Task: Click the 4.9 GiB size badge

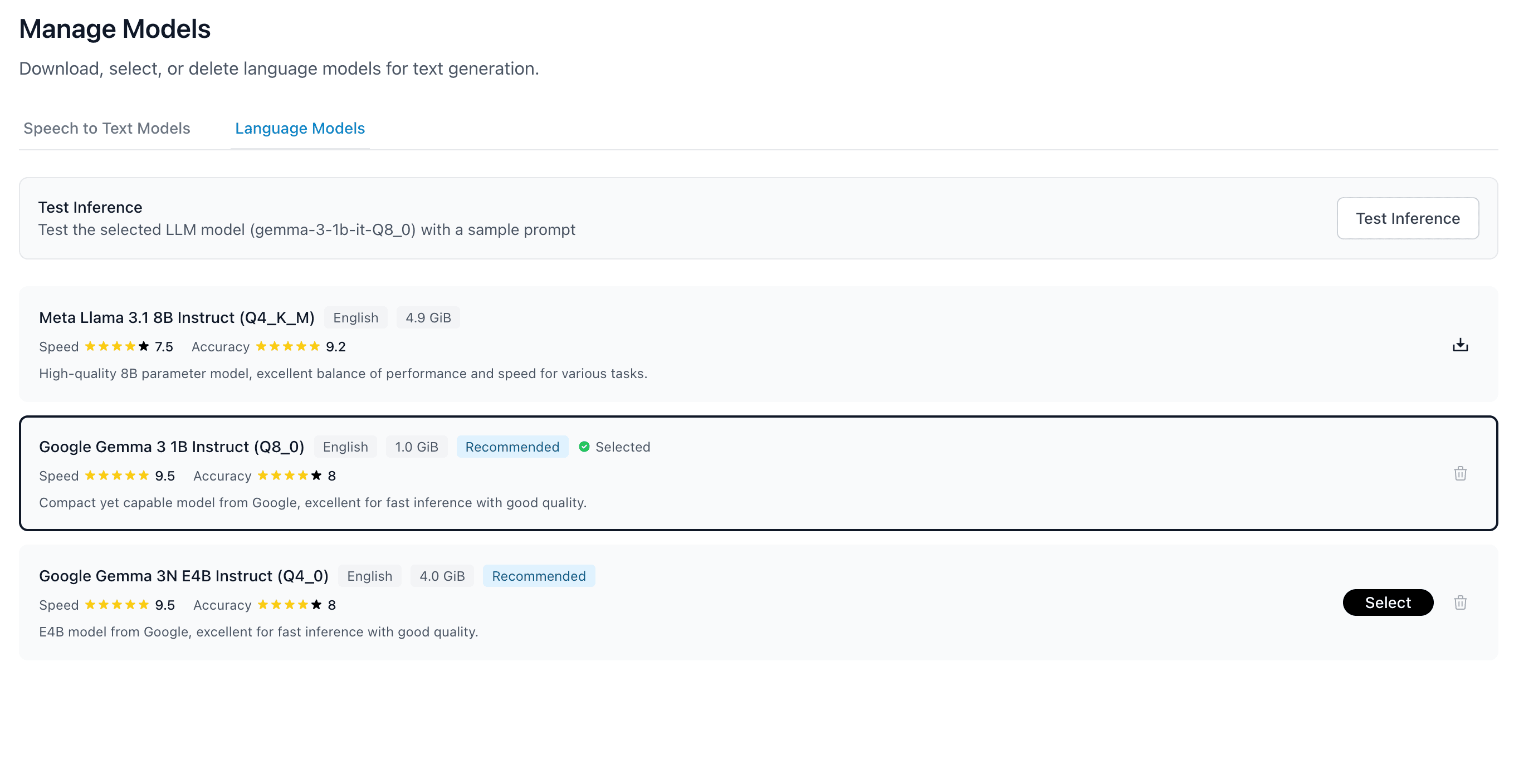Action: pos(428,317)
